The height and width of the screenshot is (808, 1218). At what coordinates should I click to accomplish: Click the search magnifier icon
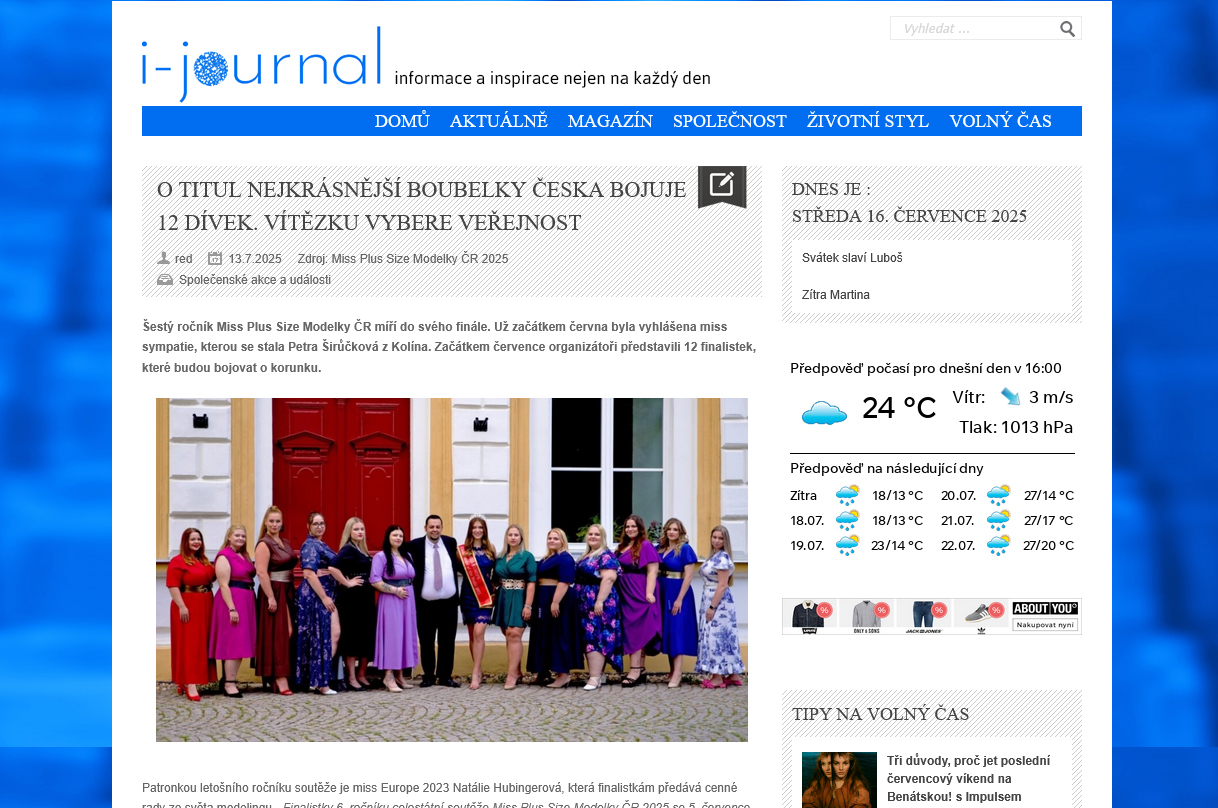tap(1067, 29)
